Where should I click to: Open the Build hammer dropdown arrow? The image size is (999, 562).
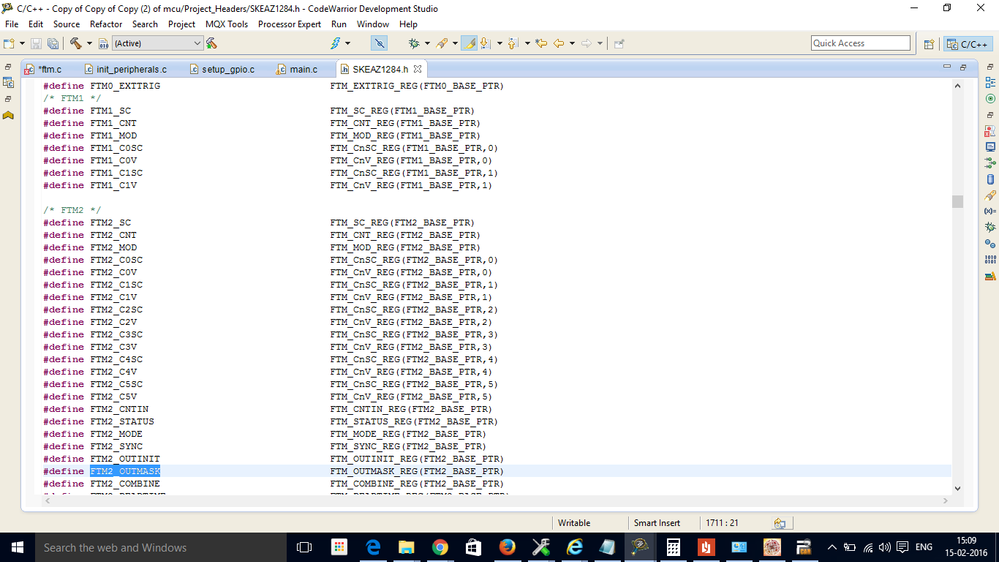pos(89,43)
